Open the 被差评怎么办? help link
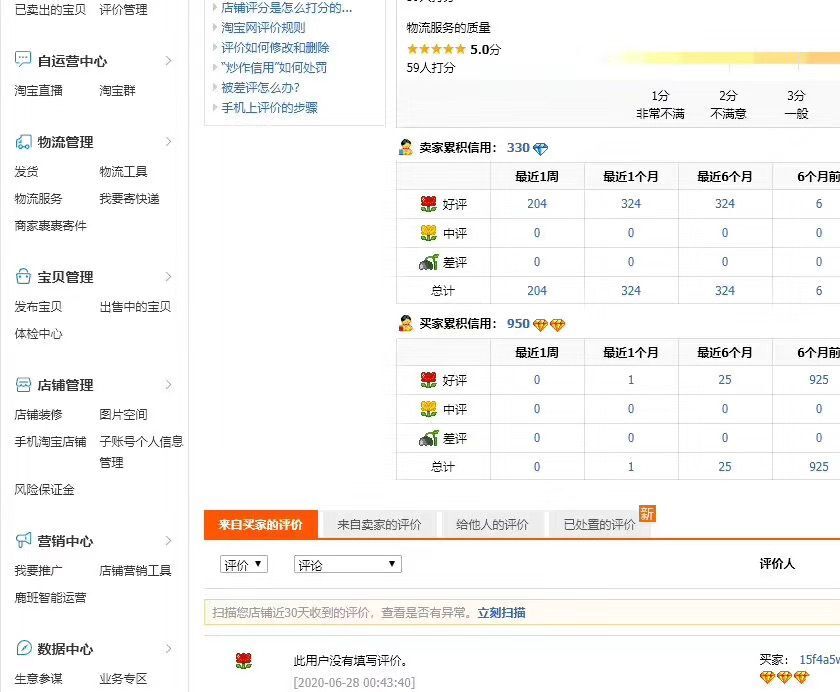Screen dimensions: 840x692 click(260, 87)
